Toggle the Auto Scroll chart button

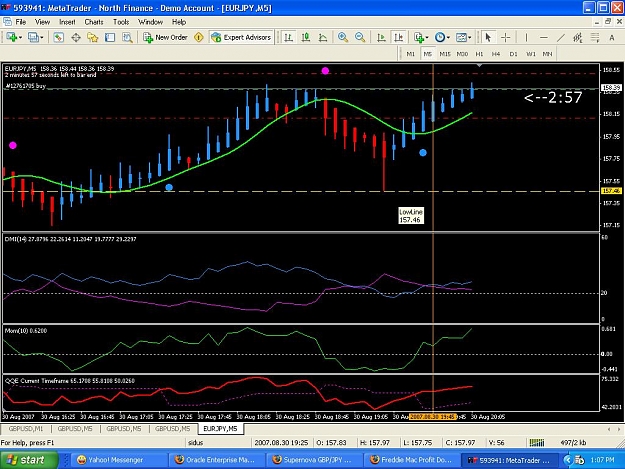click(381, 37)
